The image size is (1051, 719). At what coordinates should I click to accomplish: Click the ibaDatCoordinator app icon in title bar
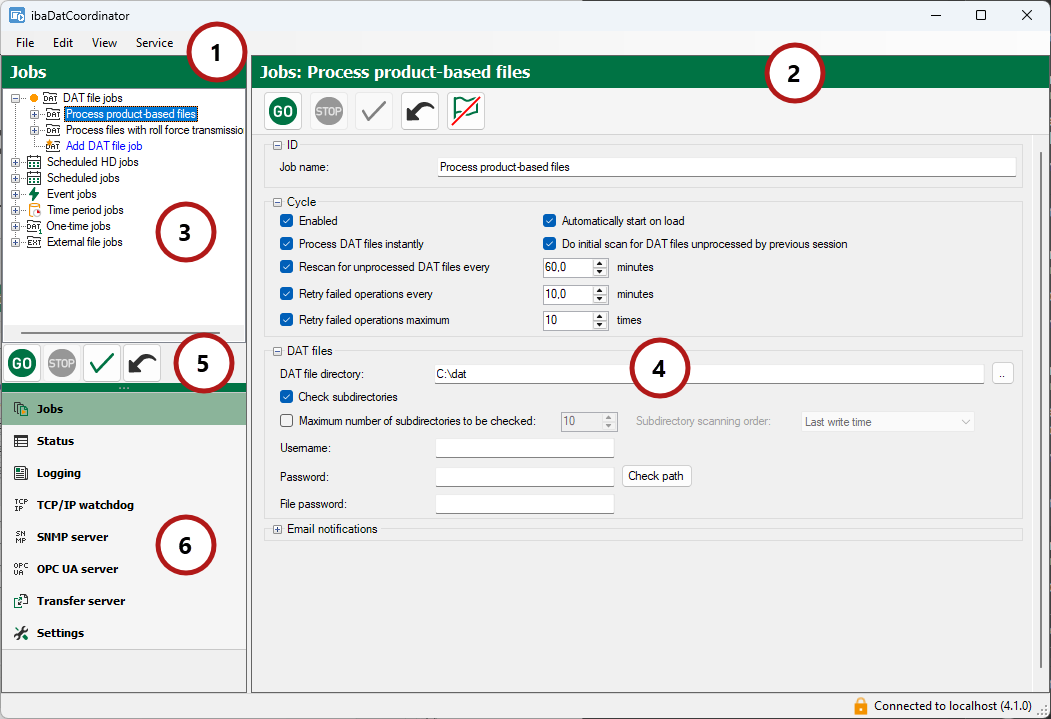point(17,15)
